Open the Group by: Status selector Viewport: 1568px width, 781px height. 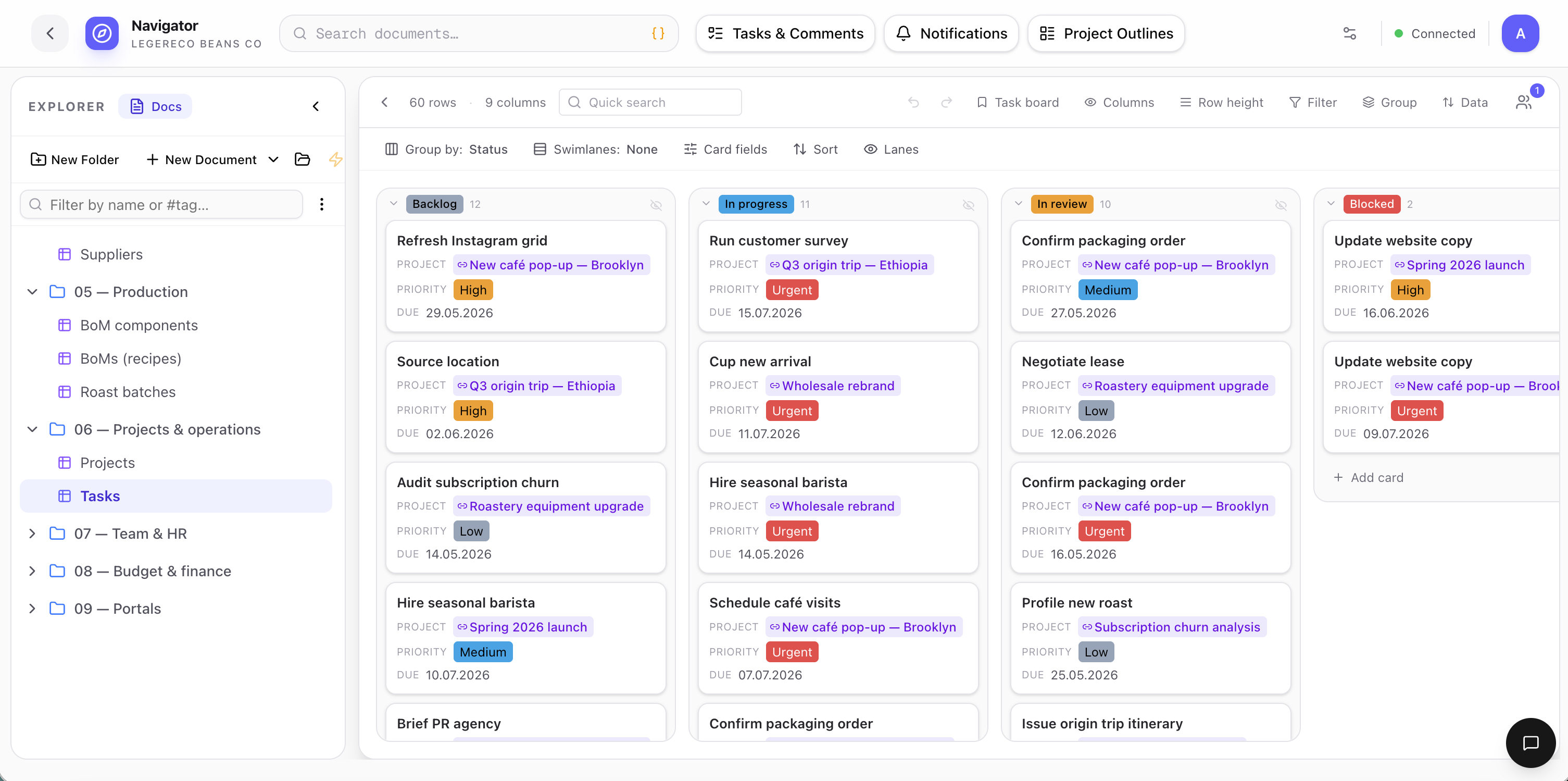(x=446, y=149)
